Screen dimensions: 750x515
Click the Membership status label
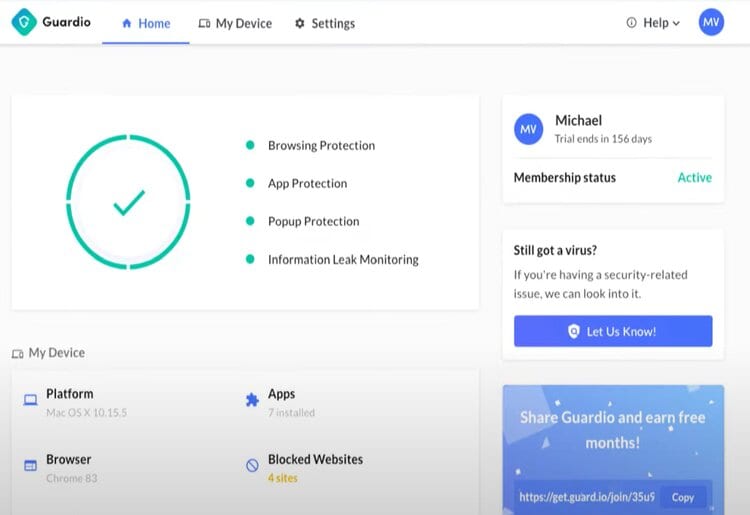coord(565,178)
